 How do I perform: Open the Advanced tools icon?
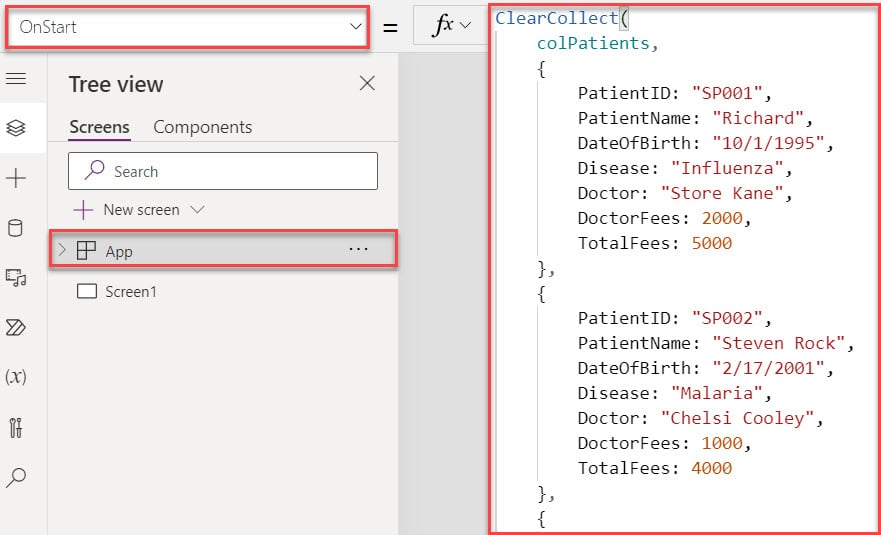point(16,428)
